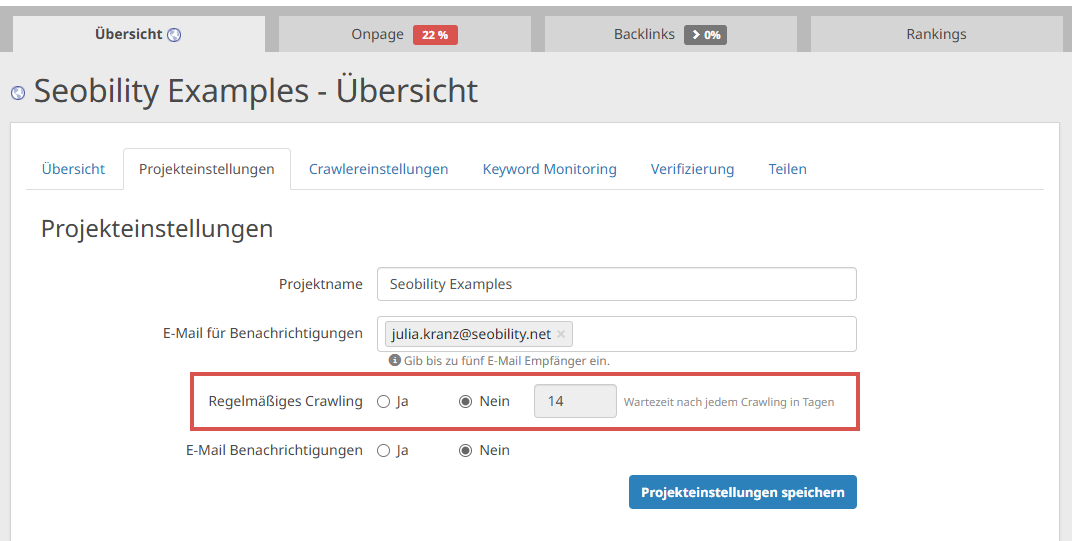1072x541 pixels.
Task: Switch to the Rankings tab
Action: [937, 34]
